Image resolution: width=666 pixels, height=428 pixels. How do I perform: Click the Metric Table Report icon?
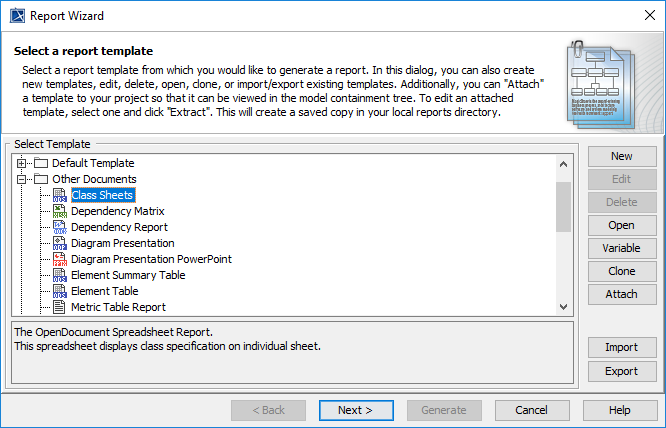pyautogui.click(x=59, y=307)
